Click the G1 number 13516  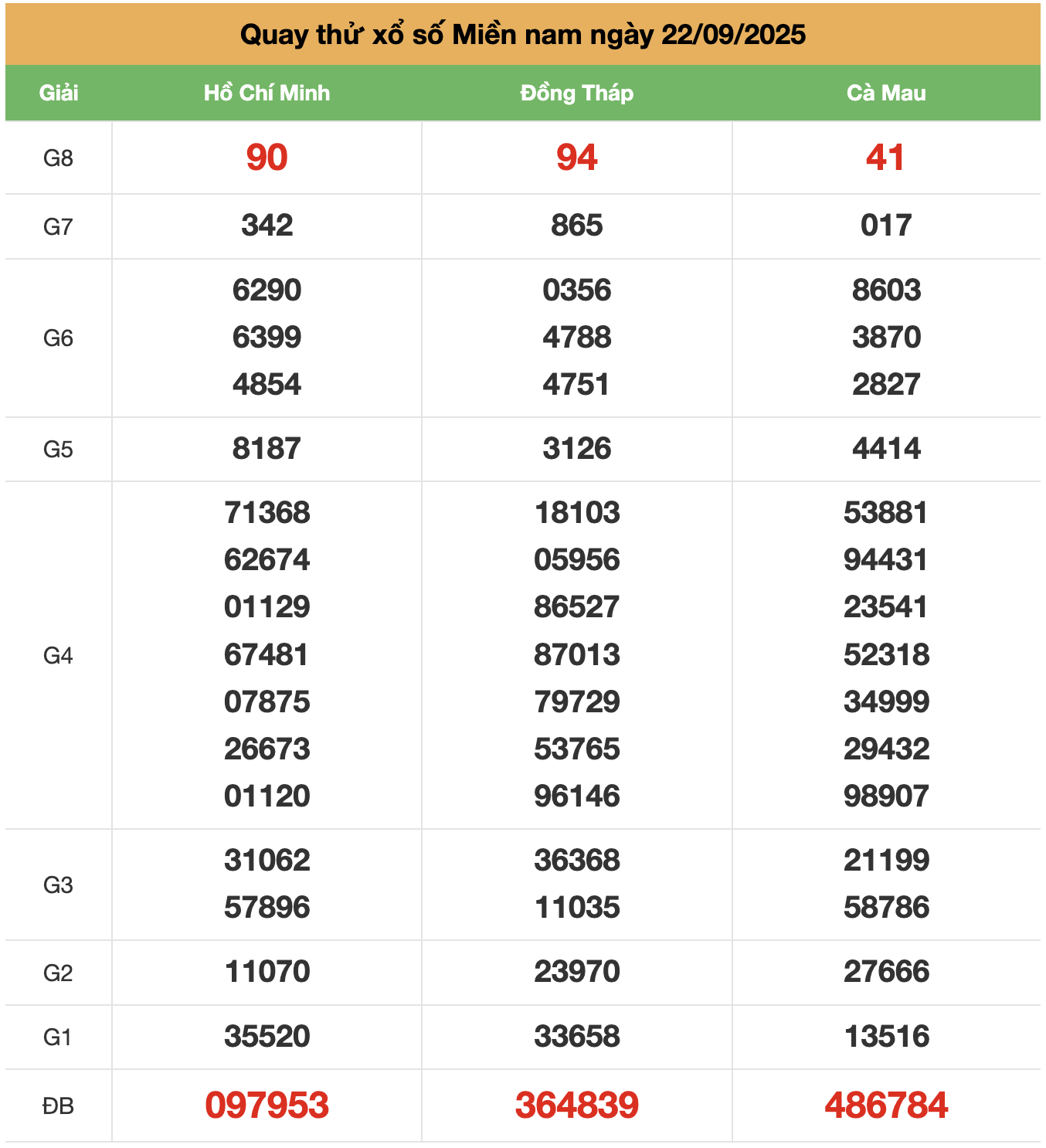pos(886,1036)
